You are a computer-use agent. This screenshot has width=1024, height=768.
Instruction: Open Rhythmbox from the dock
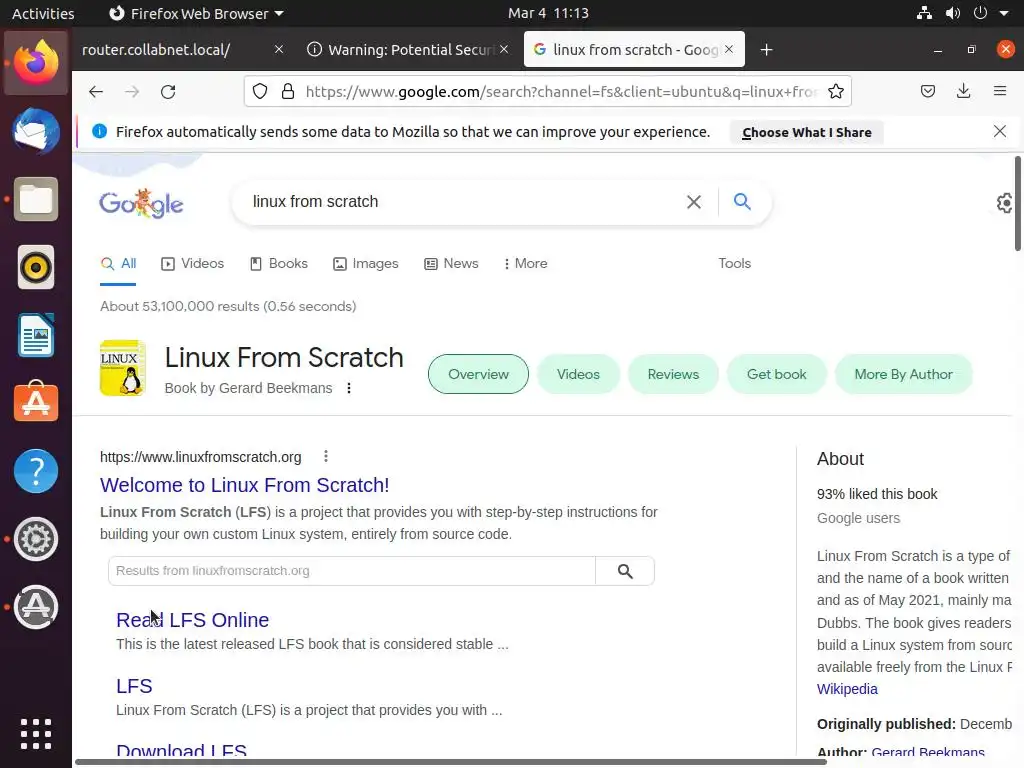click(36, 267)
